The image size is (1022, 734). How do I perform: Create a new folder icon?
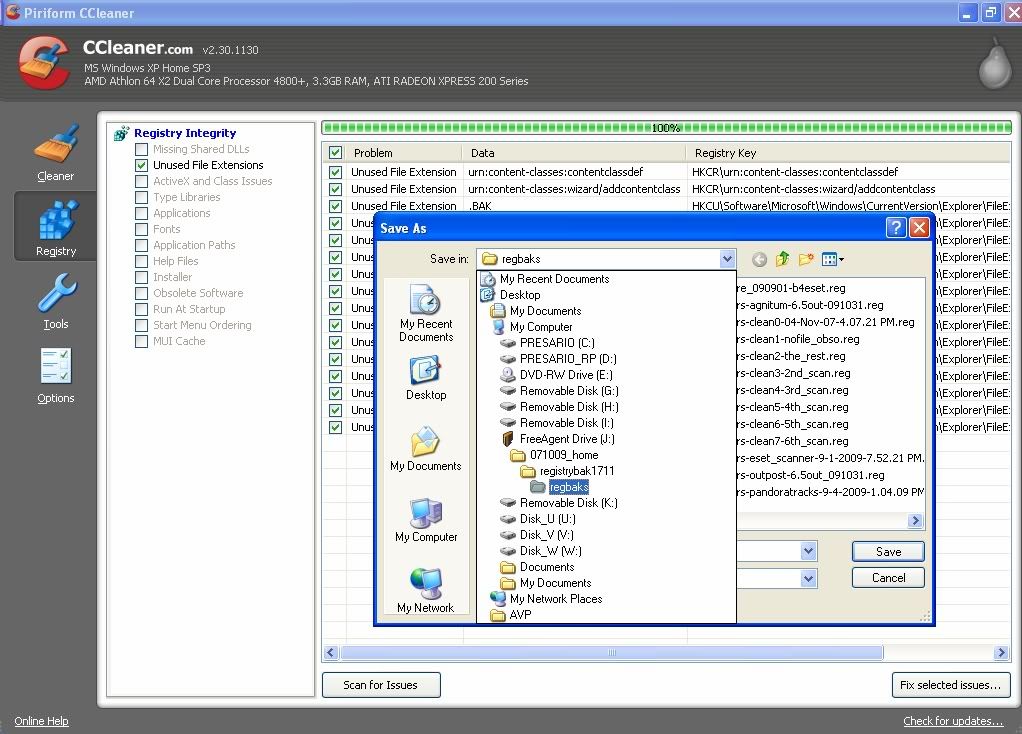pyautogui.click(x=806, y=259)
